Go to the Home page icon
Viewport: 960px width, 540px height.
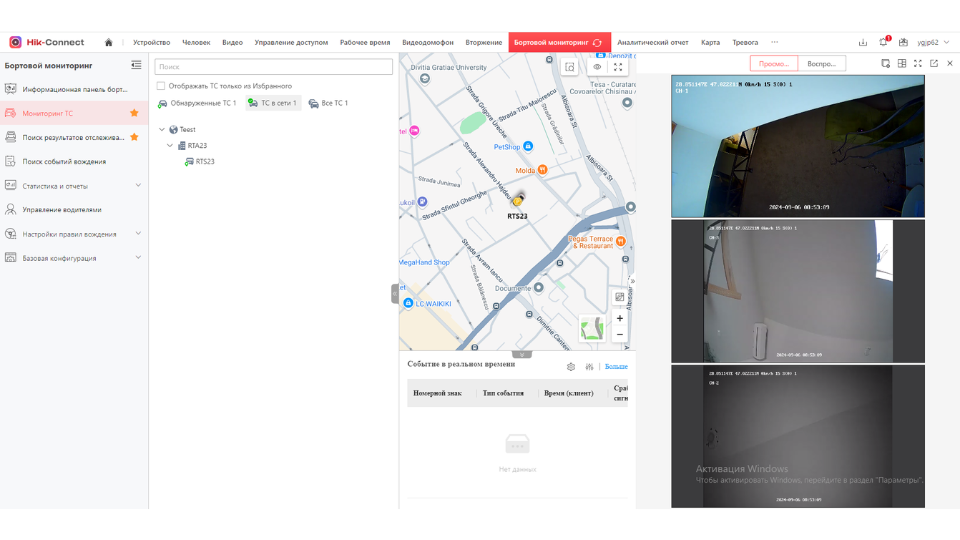pos(108,43)
